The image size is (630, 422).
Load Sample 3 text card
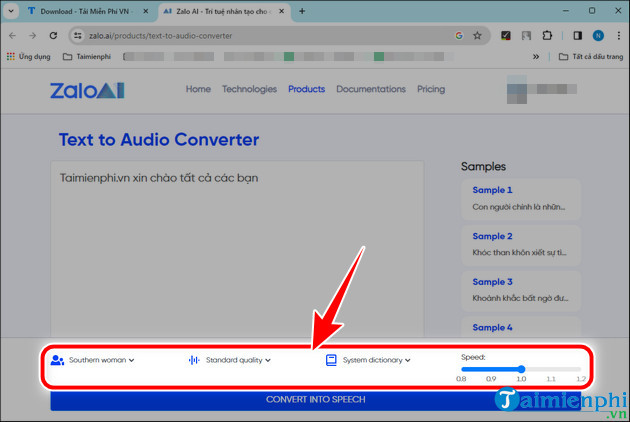(521, 291)
